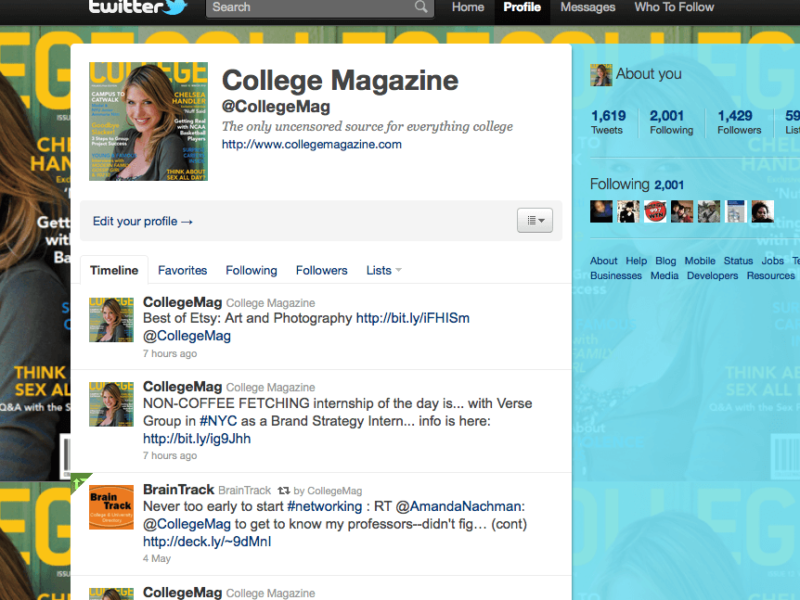Open the Help footer link
Screen dimensions: 800x600
coord(636,261)
